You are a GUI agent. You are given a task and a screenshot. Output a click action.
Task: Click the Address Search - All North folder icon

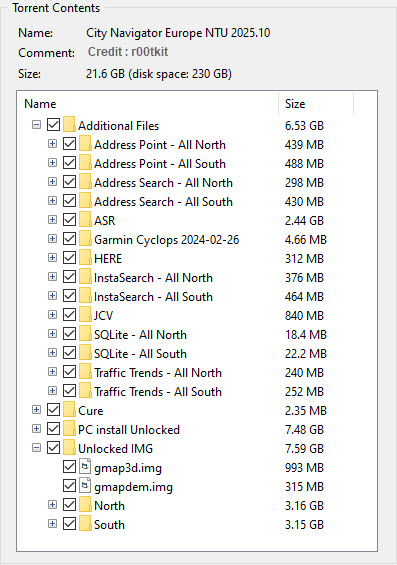pyautogui.click(x=85, y=182)
